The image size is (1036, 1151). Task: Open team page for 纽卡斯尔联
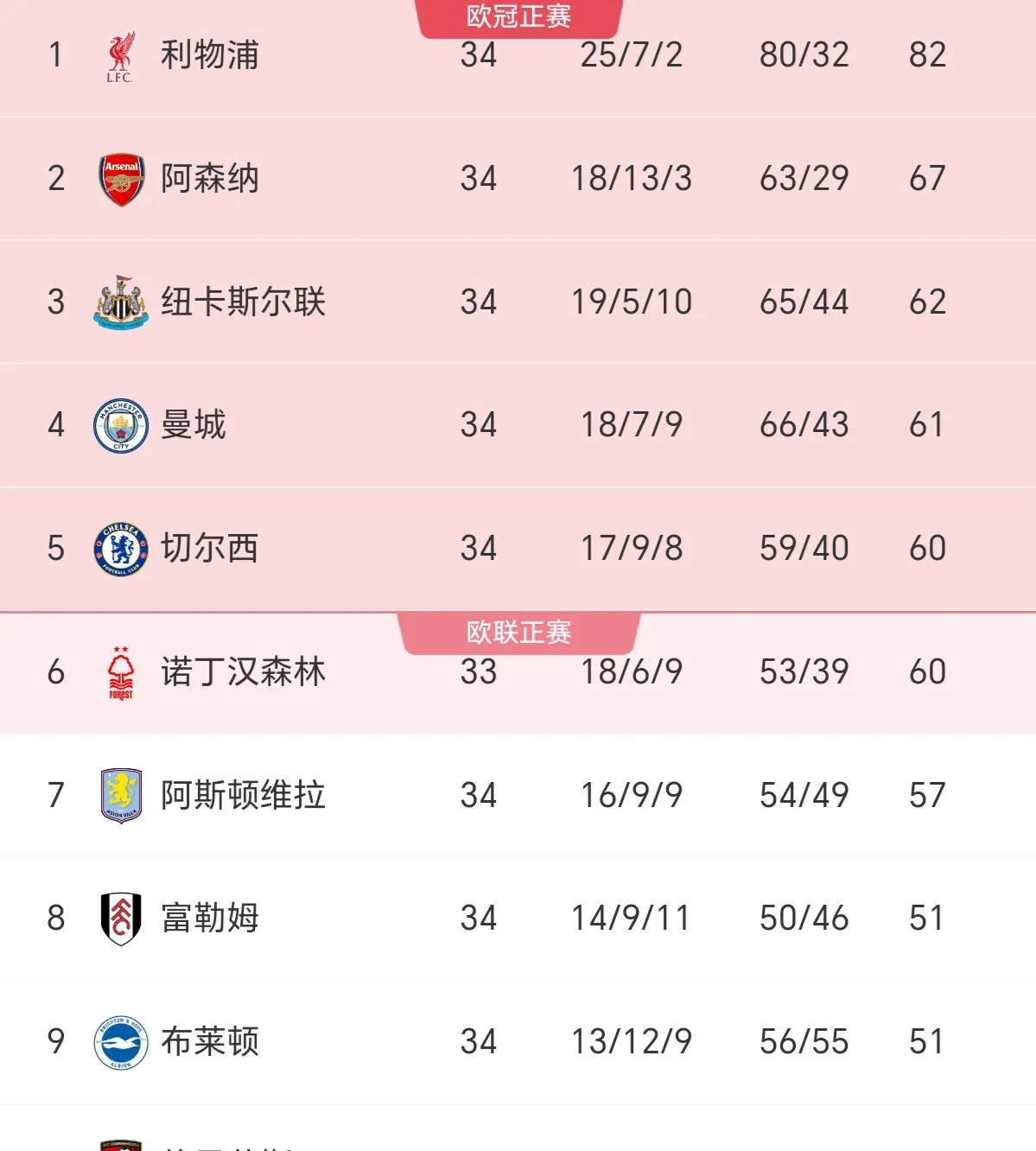(x=243, y=302)
